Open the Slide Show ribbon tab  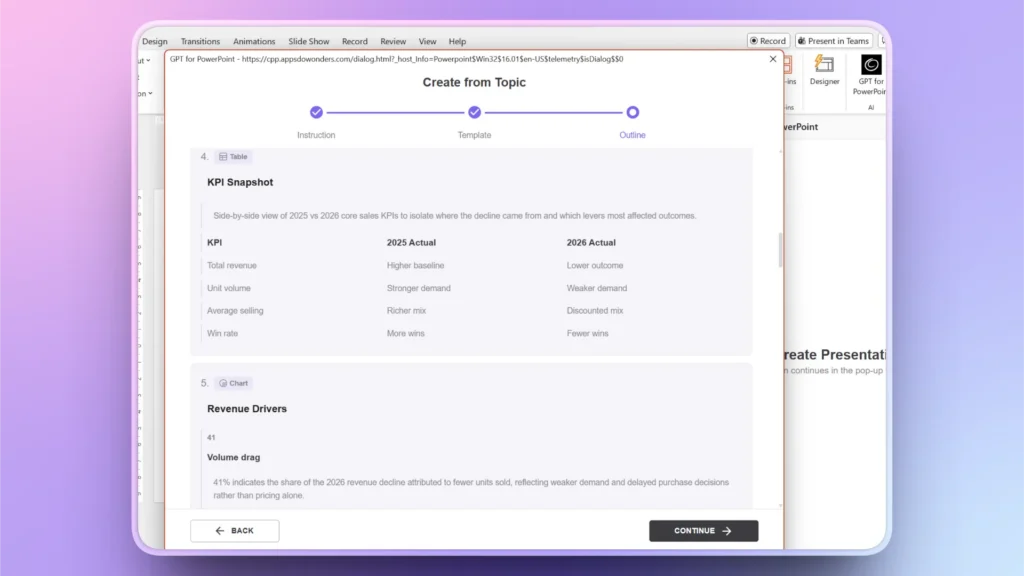[x=309, y=41]
